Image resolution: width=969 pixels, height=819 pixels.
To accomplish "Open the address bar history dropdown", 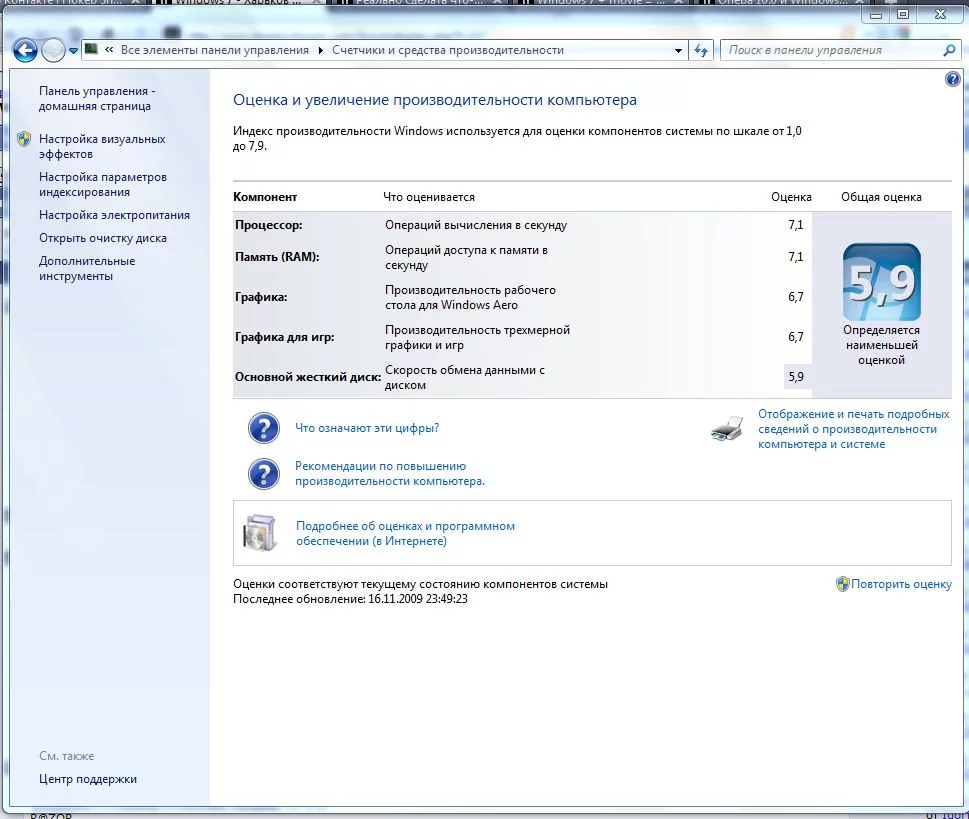I will 678,51.
